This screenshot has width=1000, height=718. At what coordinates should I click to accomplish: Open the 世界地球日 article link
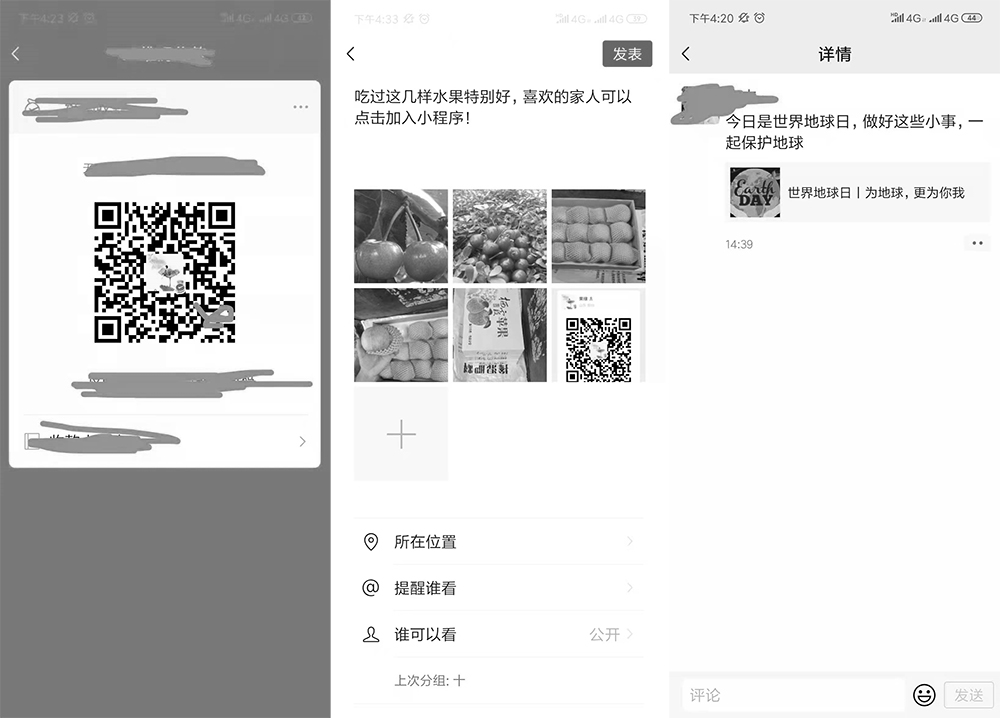(x=857, y=192)
